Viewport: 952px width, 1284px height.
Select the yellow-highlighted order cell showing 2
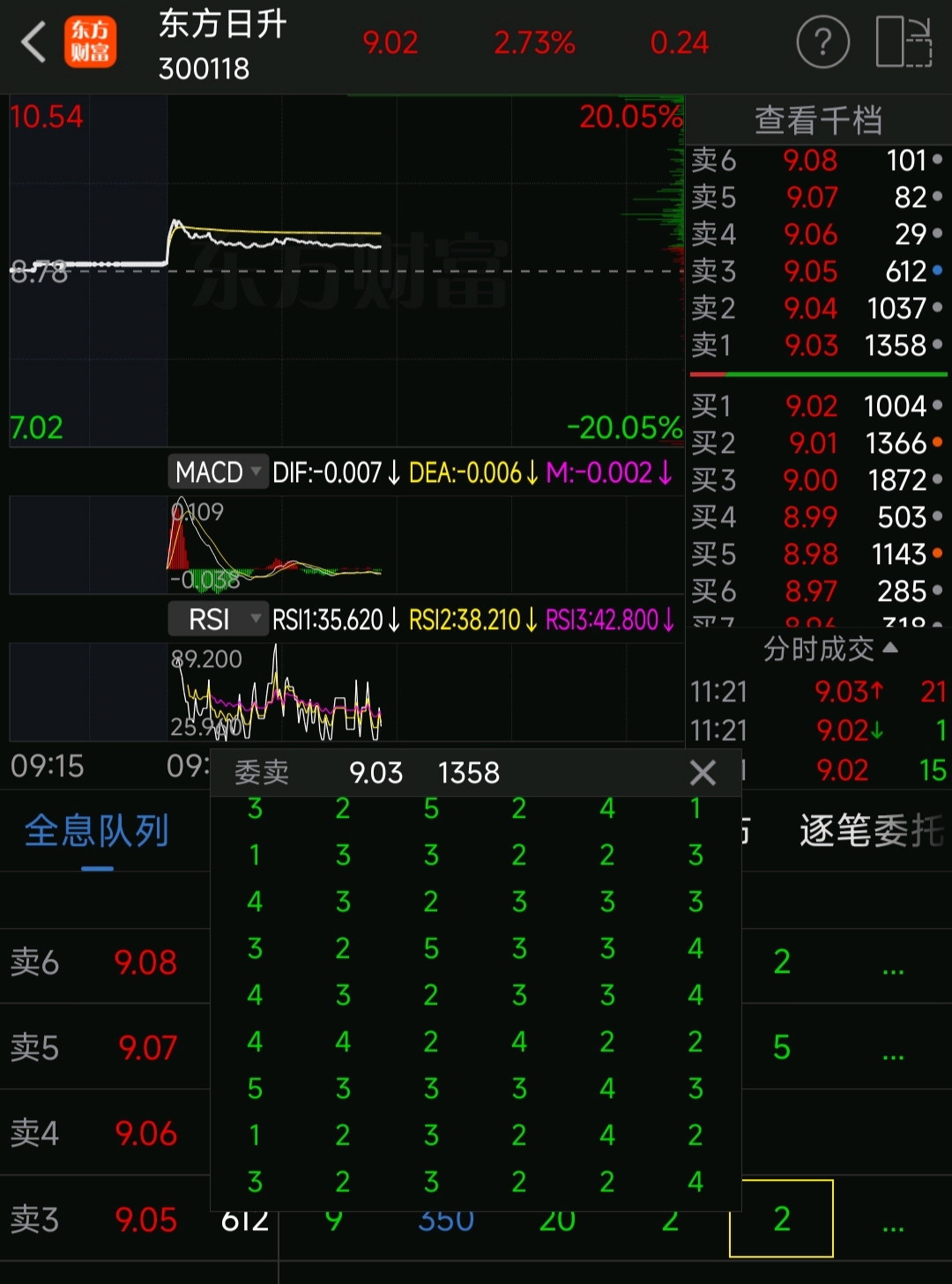pyautogui.click(x=781, y=1218)
